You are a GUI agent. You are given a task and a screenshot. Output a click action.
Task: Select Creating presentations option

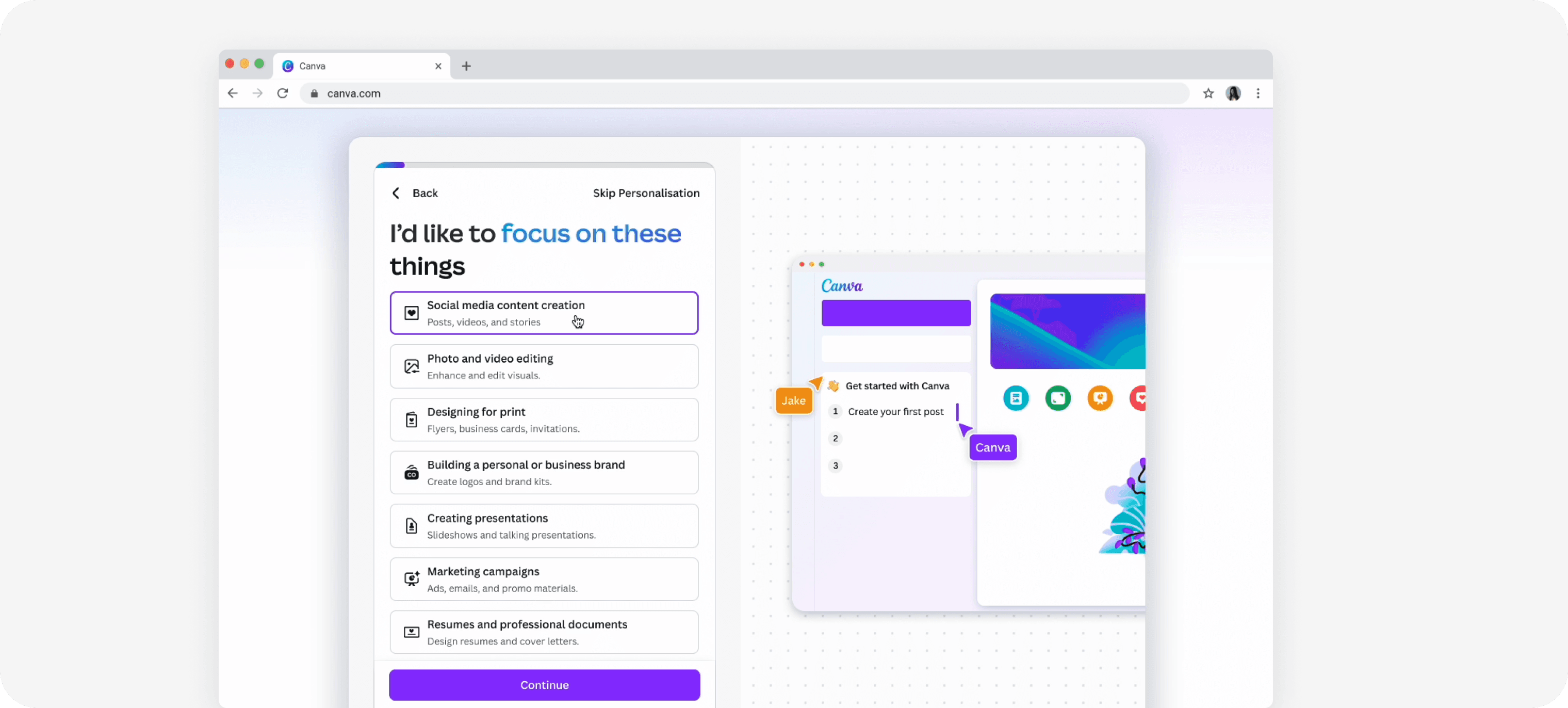coord(544,526)
